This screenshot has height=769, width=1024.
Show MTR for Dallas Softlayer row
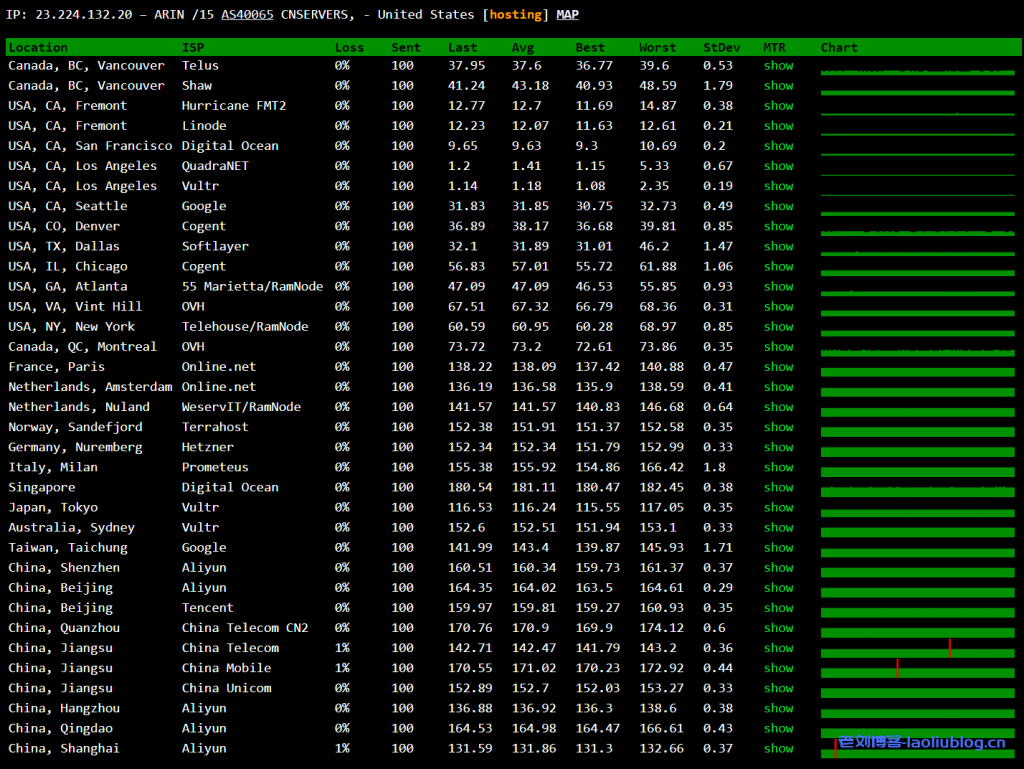778,246
